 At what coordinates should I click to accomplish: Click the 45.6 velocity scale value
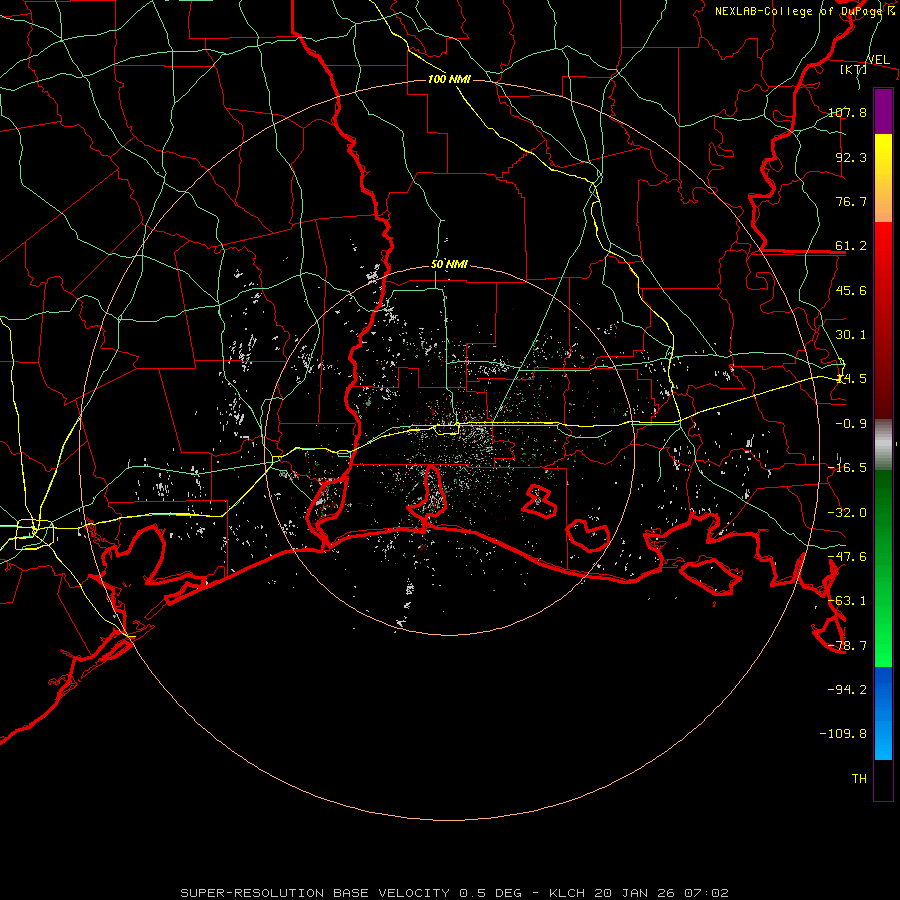(851, 290)
